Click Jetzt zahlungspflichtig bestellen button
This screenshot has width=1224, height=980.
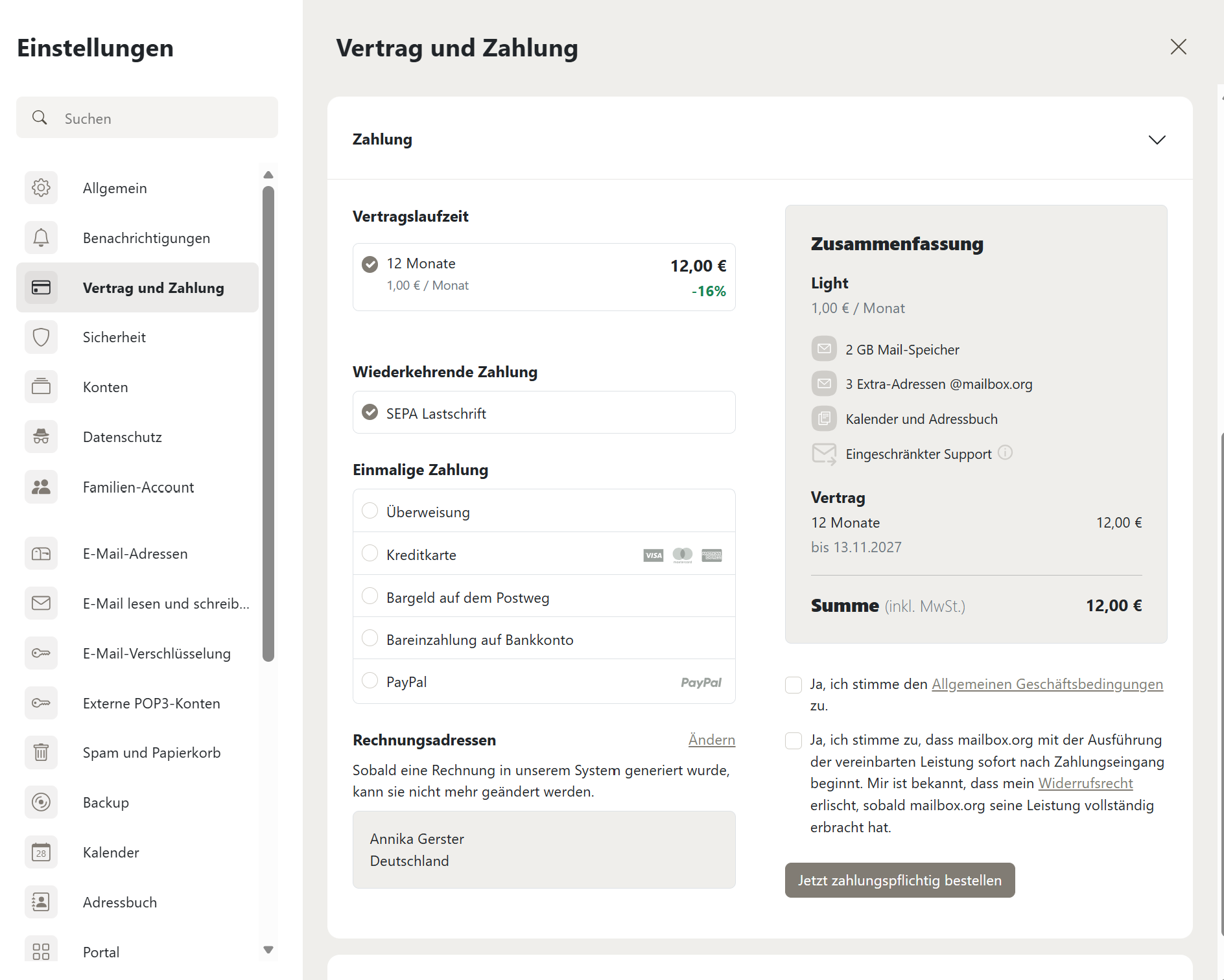(x=899, y=880)
